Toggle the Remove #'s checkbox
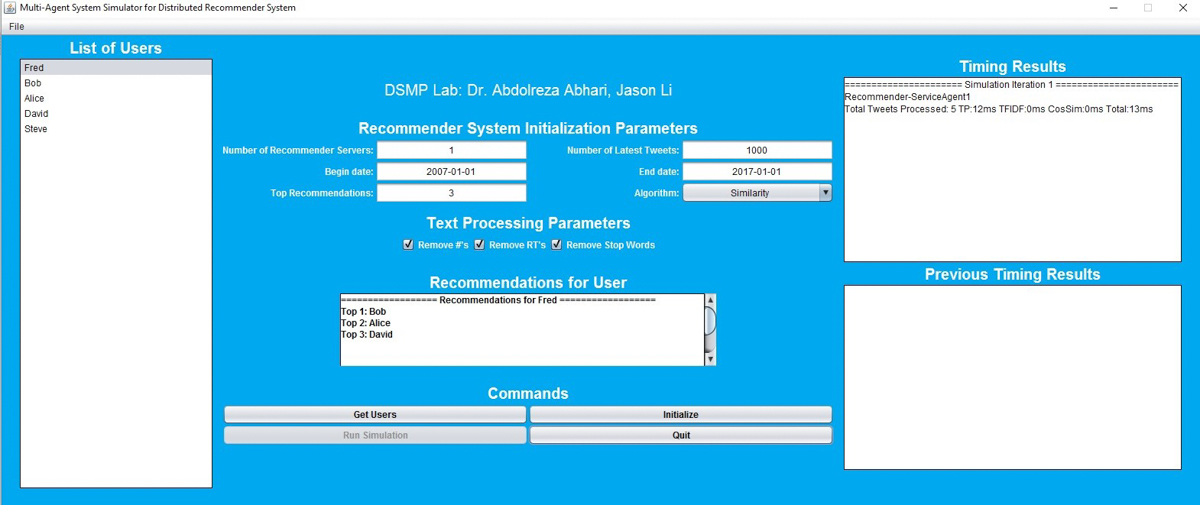The height and width of the screenshot is (505, 1200). pos(408,244)
